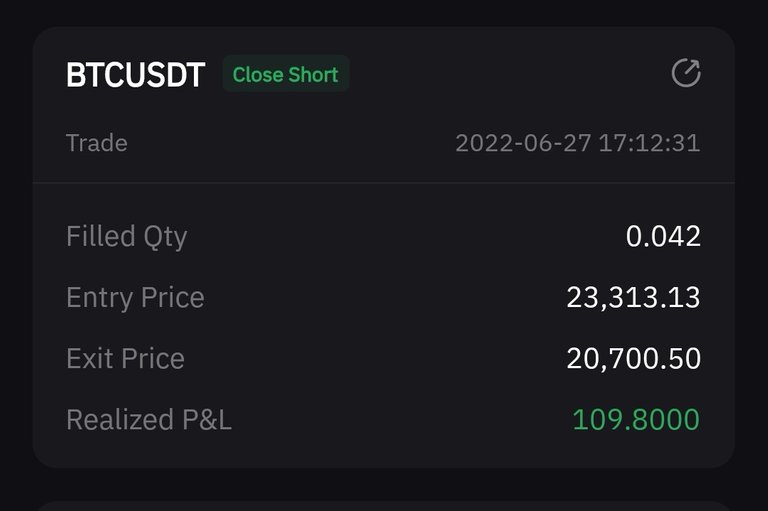Click the empty gap between Entry Price and its value

click(385, 297)
